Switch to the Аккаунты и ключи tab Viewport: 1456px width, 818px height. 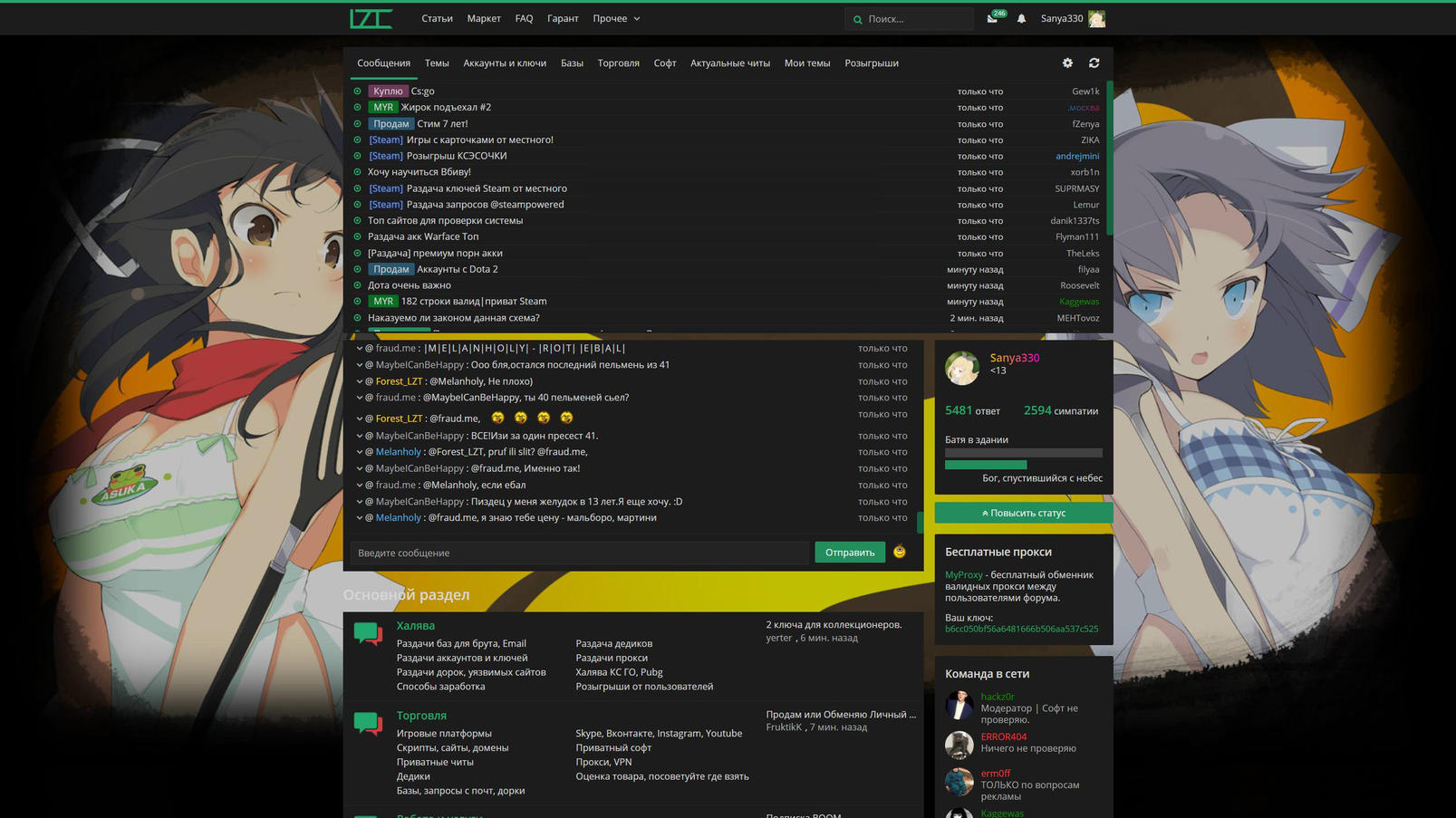[505, 63]
